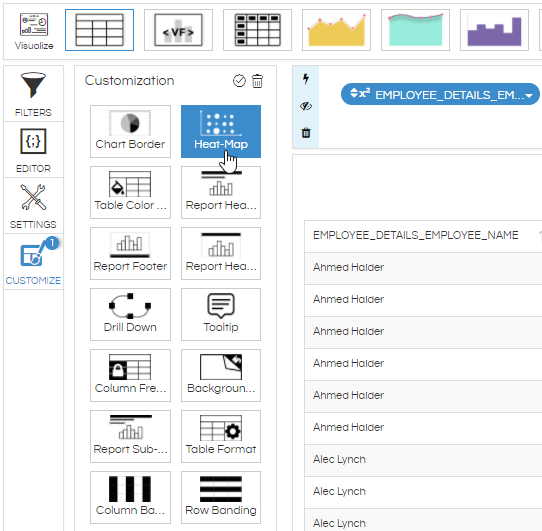Apply customization with the checkmark icon
The height and width of the screenshot is (531, 542).
[239, 81]
